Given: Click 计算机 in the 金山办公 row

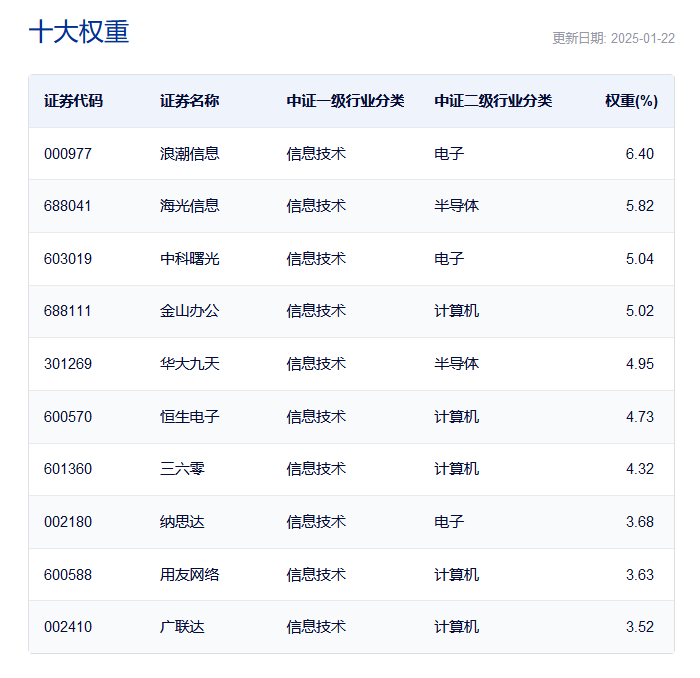Looking at the screenshot, I should click(x=456, y=311).
